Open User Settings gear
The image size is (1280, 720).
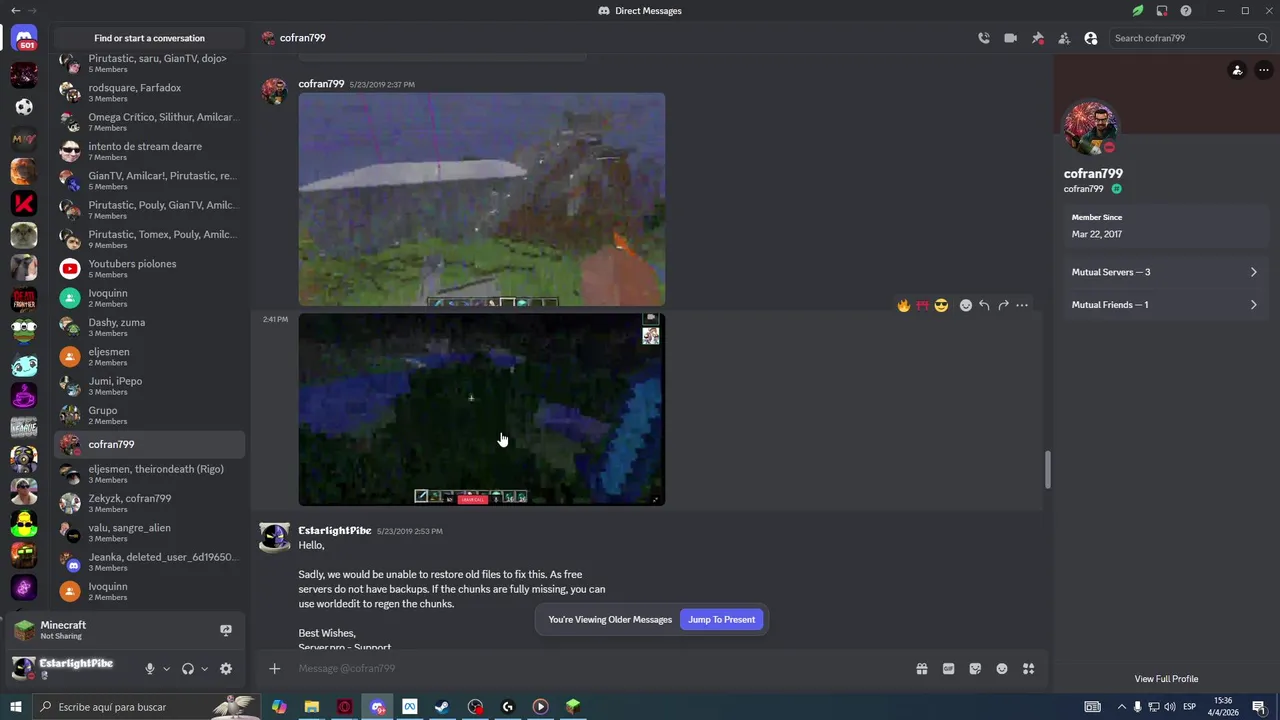[226, 669]
